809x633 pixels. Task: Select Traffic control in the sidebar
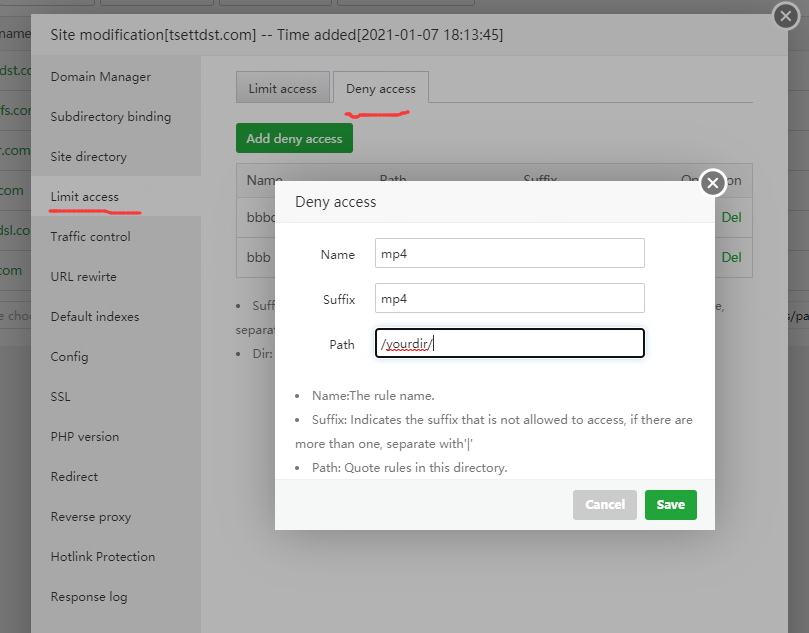click(91, 236)
